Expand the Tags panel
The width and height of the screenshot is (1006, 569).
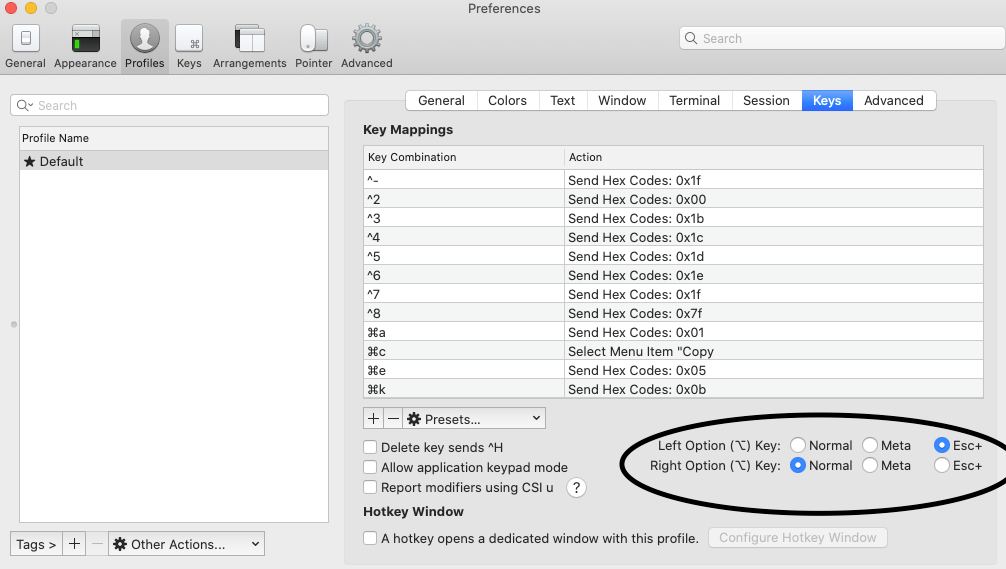click(36, 544)
